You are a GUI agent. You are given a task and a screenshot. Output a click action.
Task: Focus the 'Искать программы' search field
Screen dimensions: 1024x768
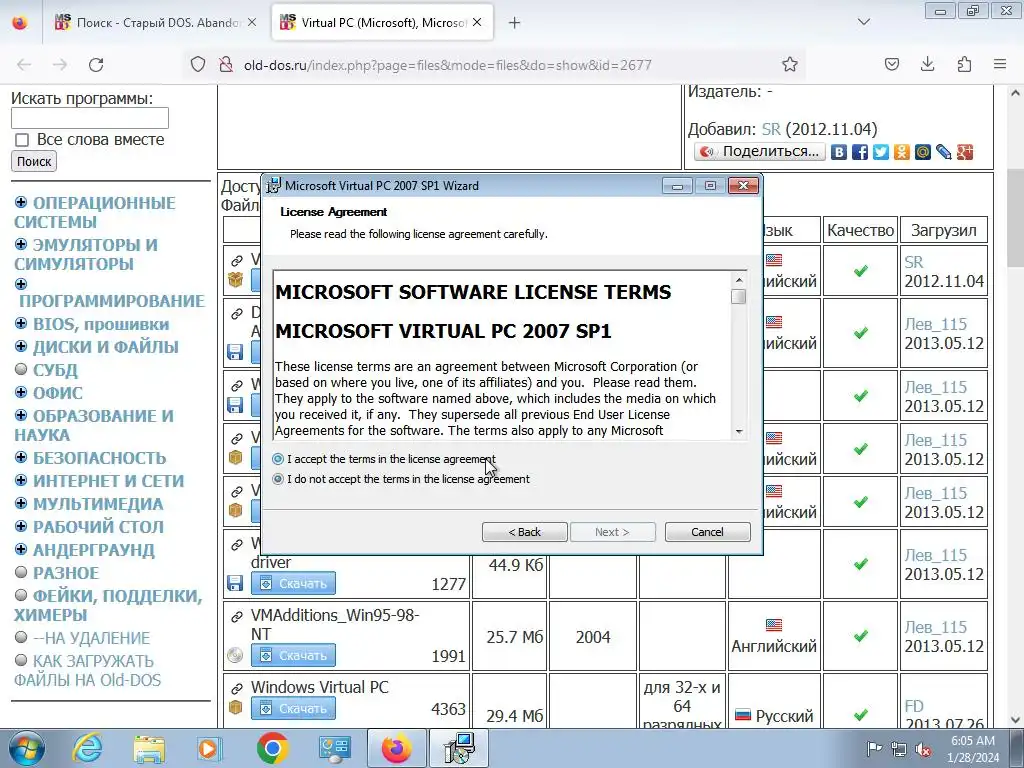89,118
